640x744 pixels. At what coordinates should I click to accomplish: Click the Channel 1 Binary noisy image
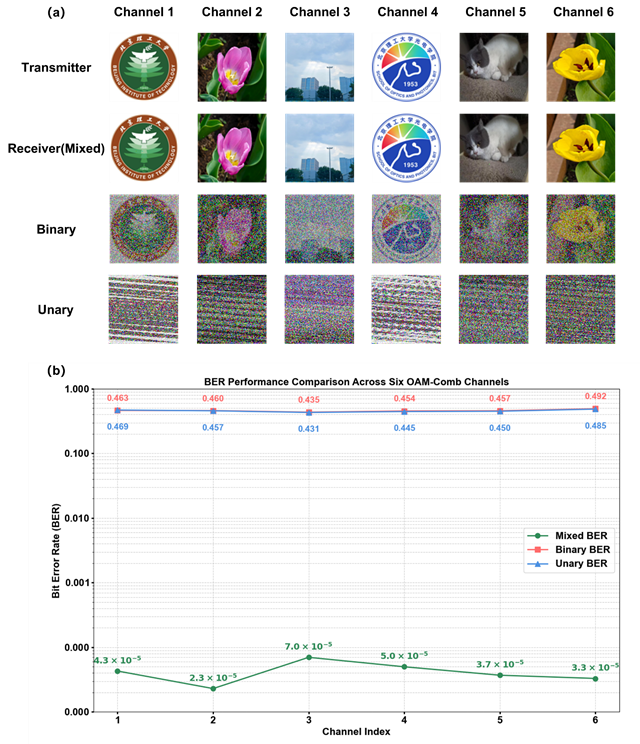pyautogui.click(x=144, y=229)
